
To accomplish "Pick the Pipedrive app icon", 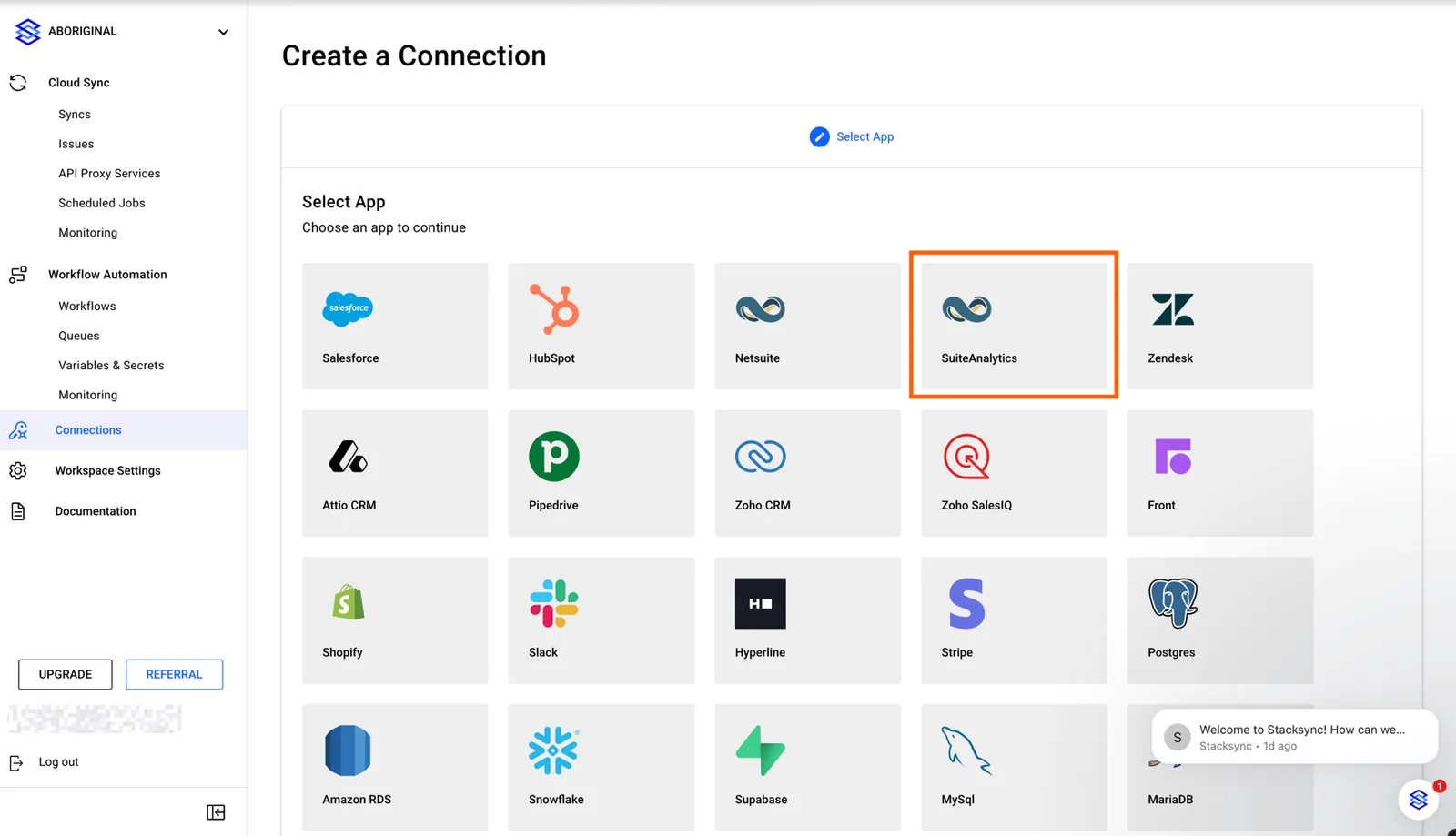I will pyautogui.click(x=554, y=457).
